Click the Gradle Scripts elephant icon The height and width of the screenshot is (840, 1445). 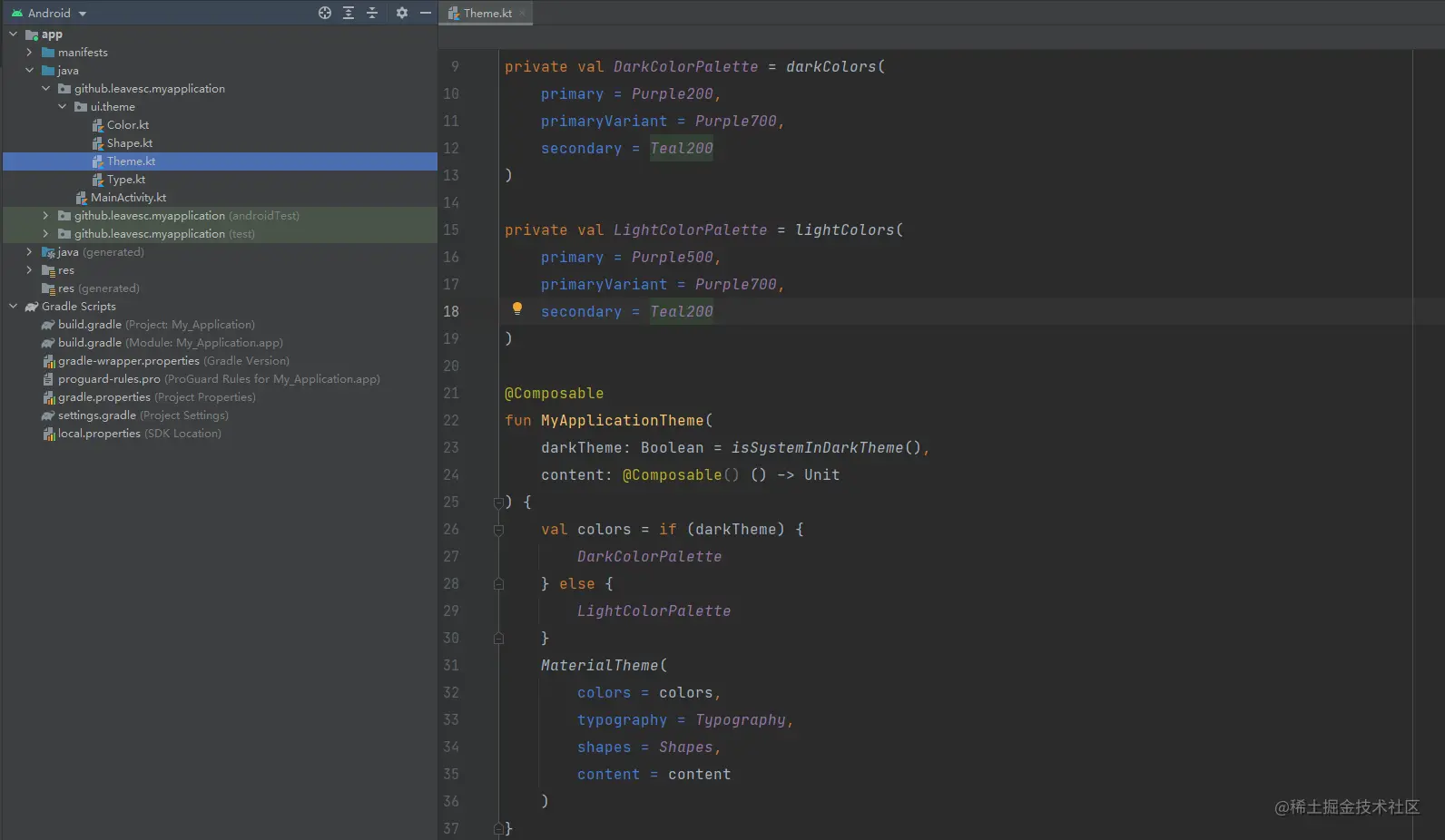[32, 307]
